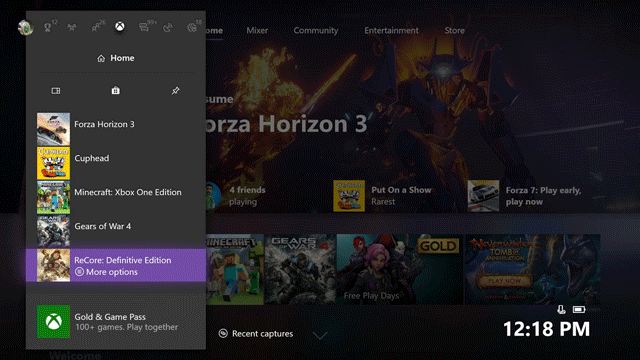The image size is (640, 360).
Task: Open the Messages tab with 99+ badge
Action: point(144,27)
